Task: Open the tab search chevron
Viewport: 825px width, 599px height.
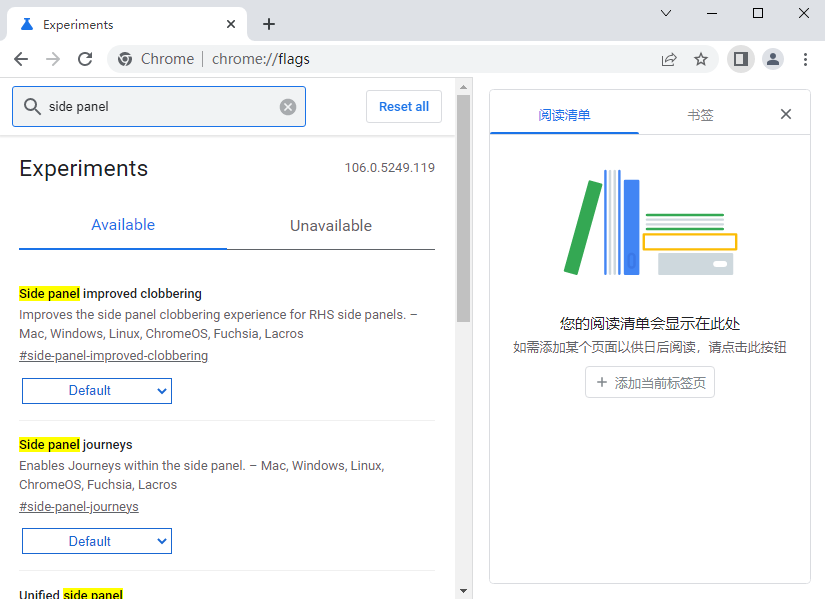Action: (666, 13)
